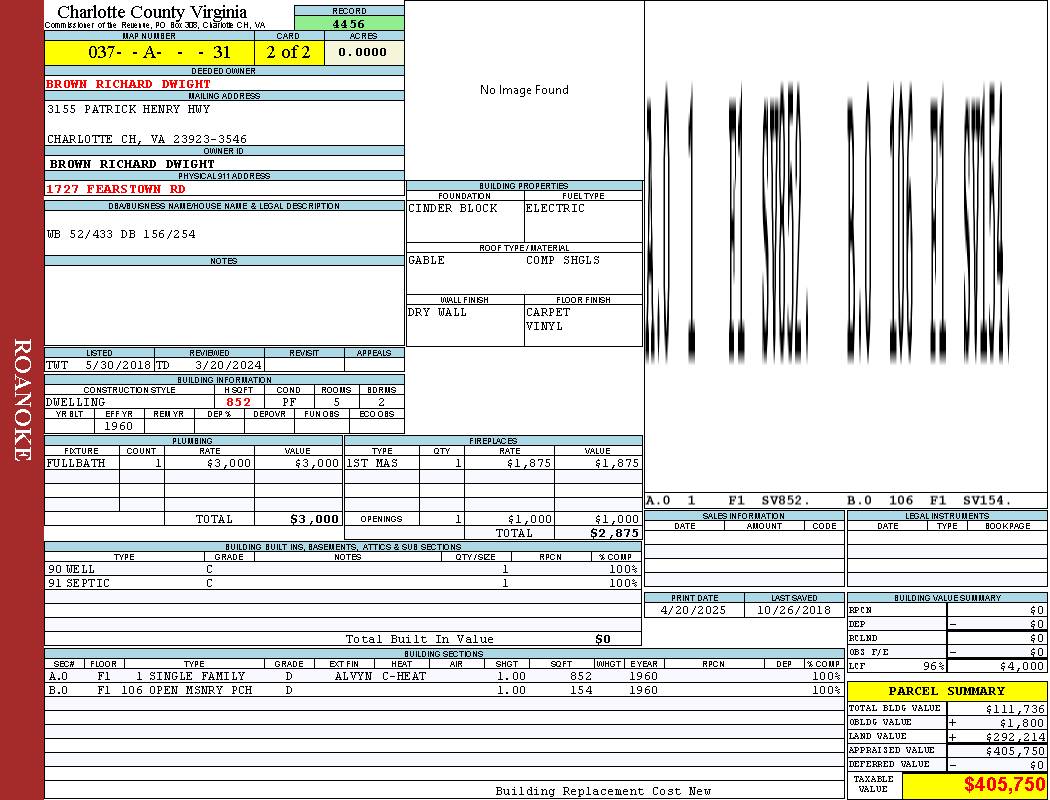Click the print date 4/20/2025

(x=689, y=609)
